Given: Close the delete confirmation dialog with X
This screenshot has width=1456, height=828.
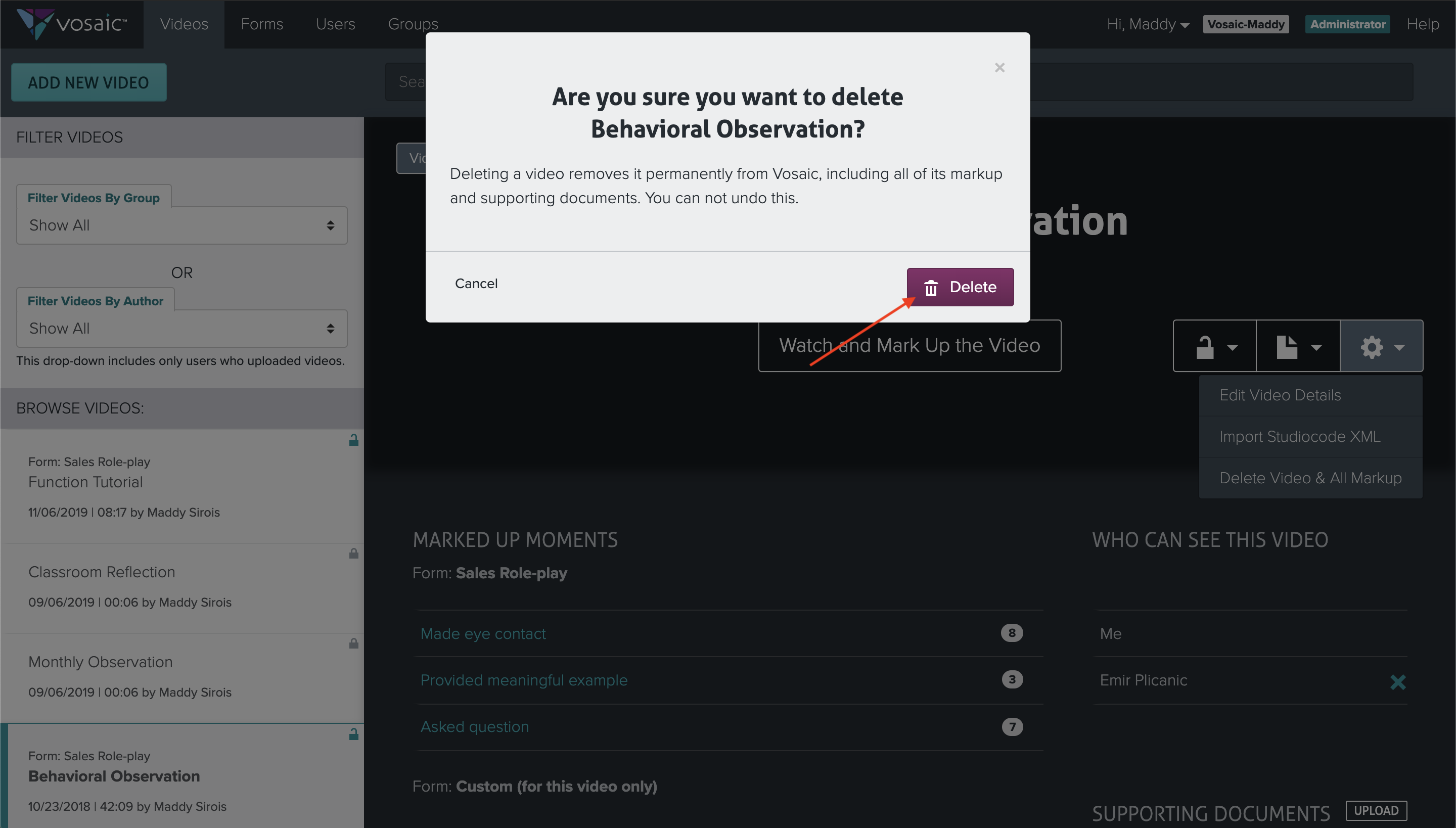Looking at the screenshot, I should click(x=999, y=68).
